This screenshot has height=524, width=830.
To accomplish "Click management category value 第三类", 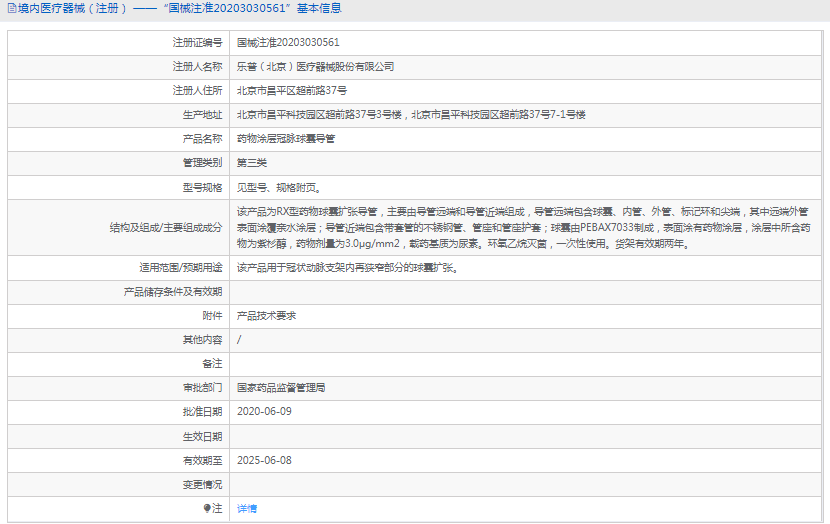I will tap(251, 163).
